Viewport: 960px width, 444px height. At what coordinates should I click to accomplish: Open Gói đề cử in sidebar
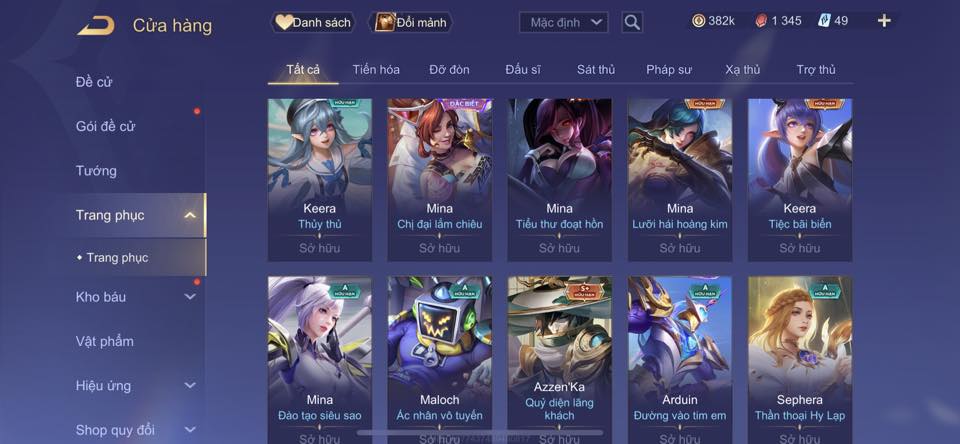[105, 126]
